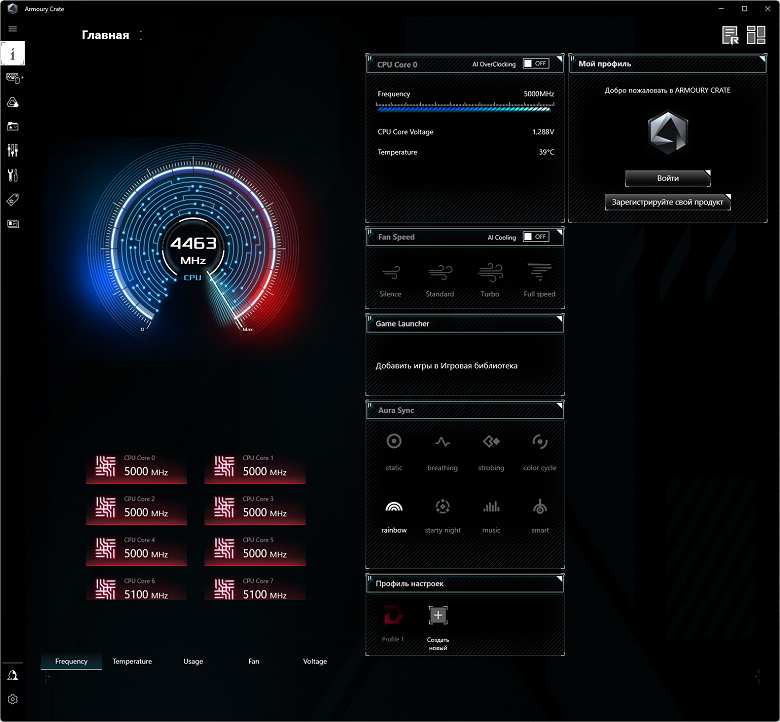Expand the Game Launcher panel corner
Screen dimensions: 780x722
[559, 317]
